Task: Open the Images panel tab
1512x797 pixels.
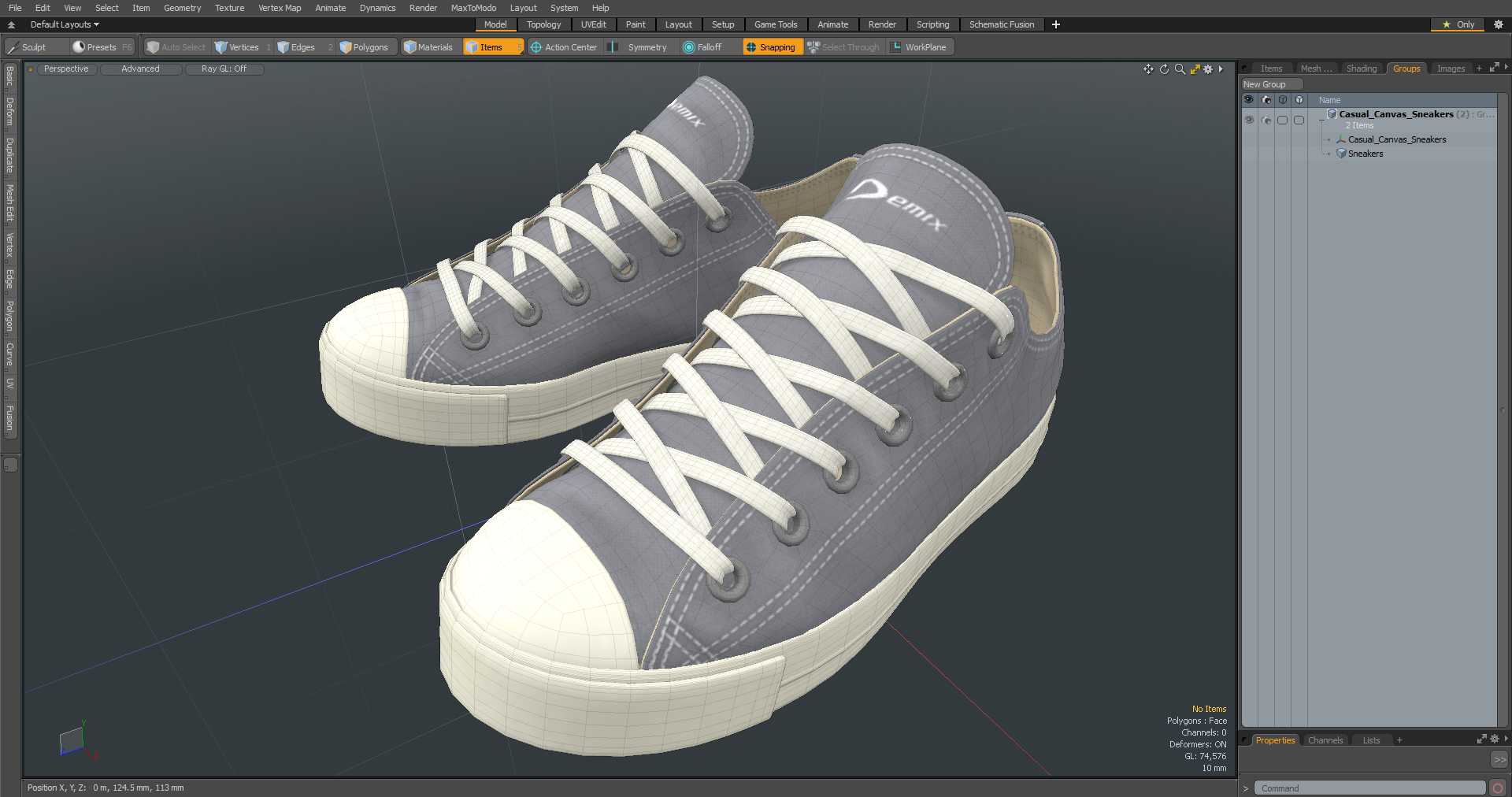Action: [x=1451, y=69]
